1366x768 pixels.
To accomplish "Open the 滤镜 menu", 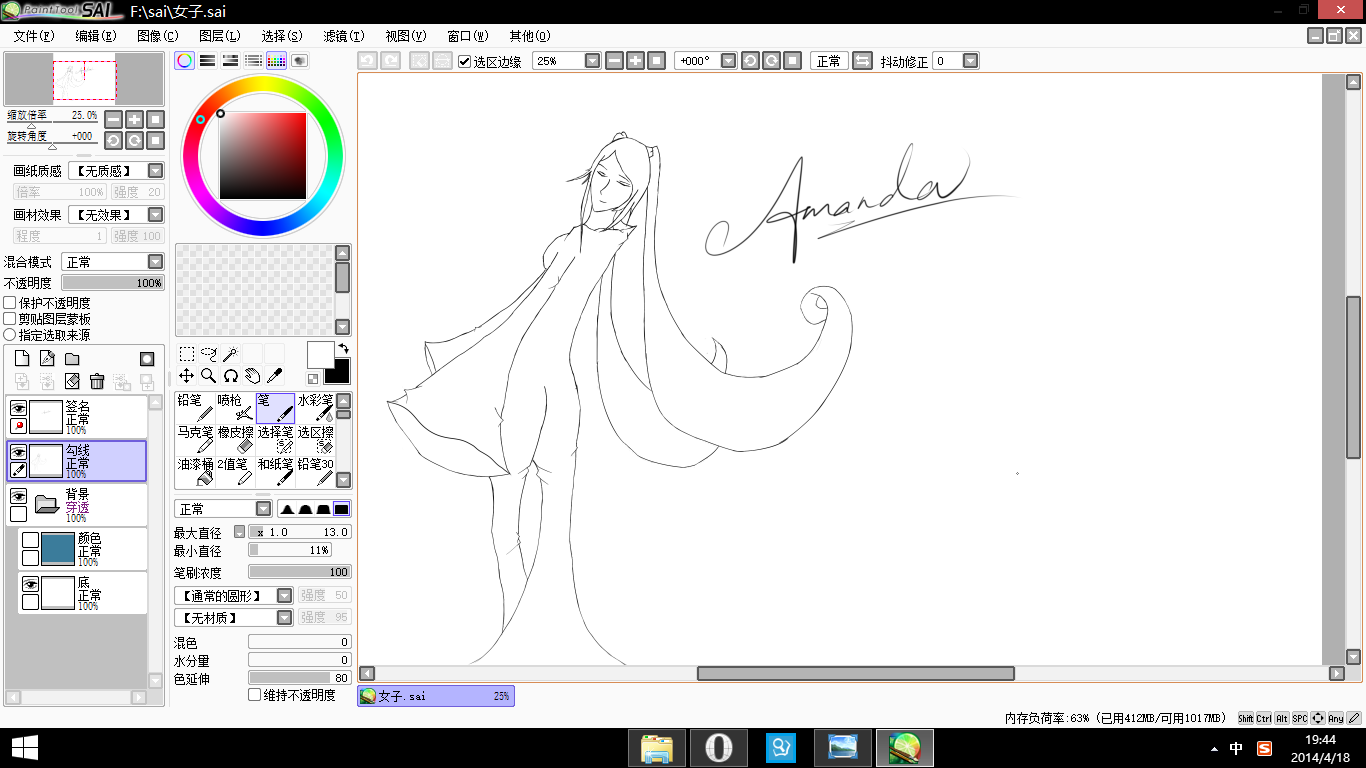I will point(343,36).
